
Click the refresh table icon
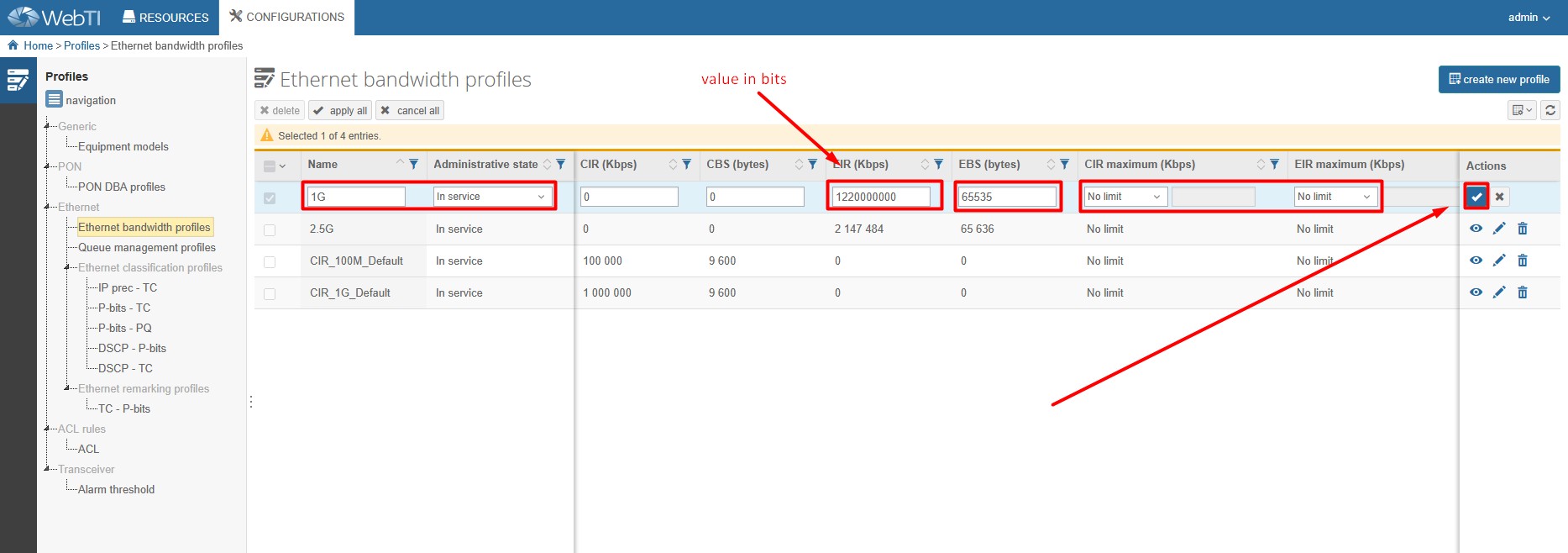[x=1550, y=110]
